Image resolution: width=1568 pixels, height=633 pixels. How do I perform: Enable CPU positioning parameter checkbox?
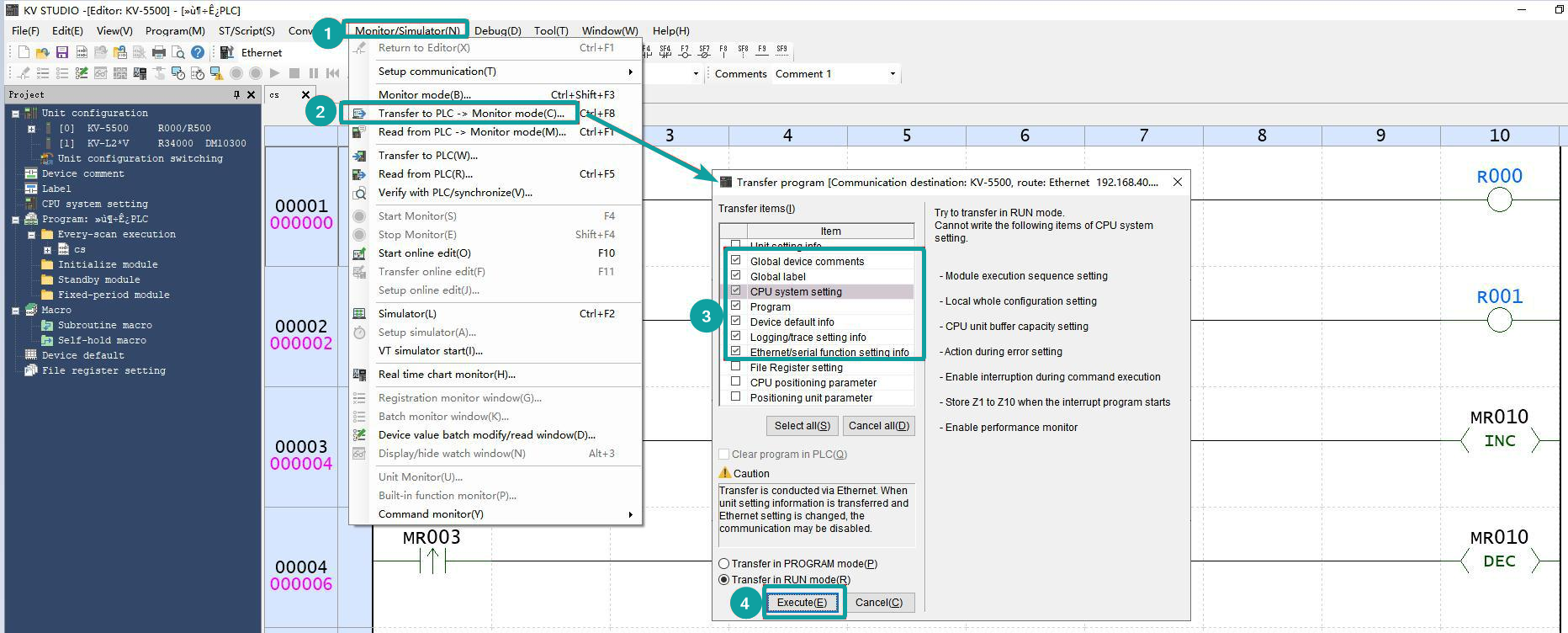click(736, 382)
